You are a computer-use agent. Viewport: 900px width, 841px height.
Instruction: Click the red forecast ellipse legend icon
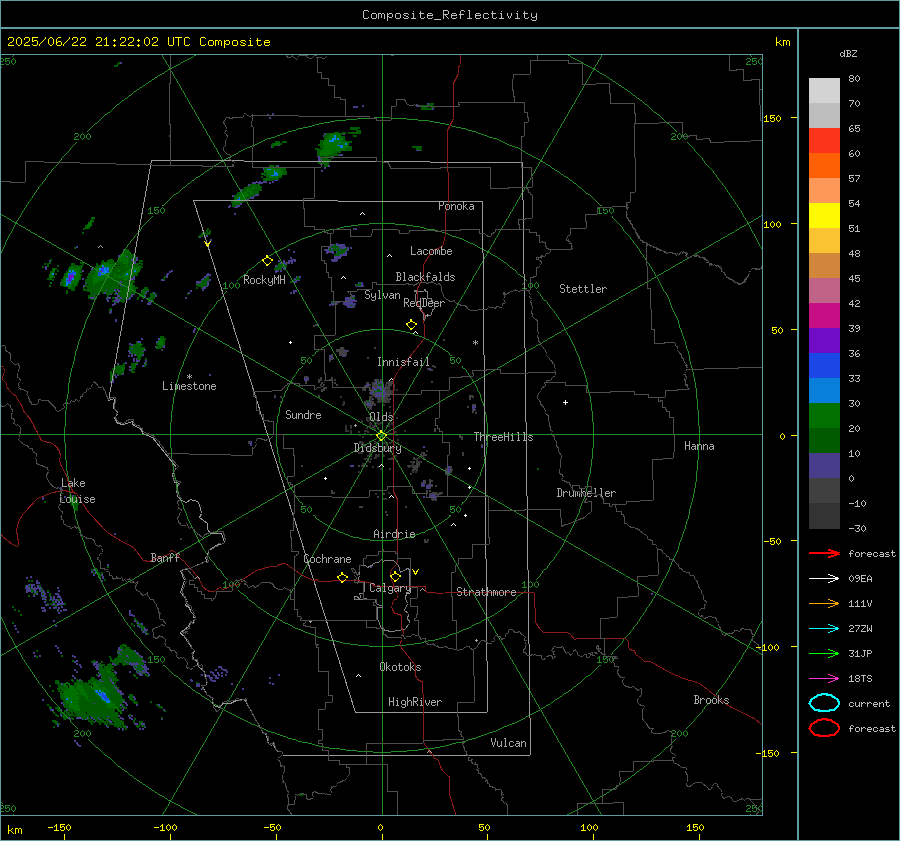tap(824, 728)
